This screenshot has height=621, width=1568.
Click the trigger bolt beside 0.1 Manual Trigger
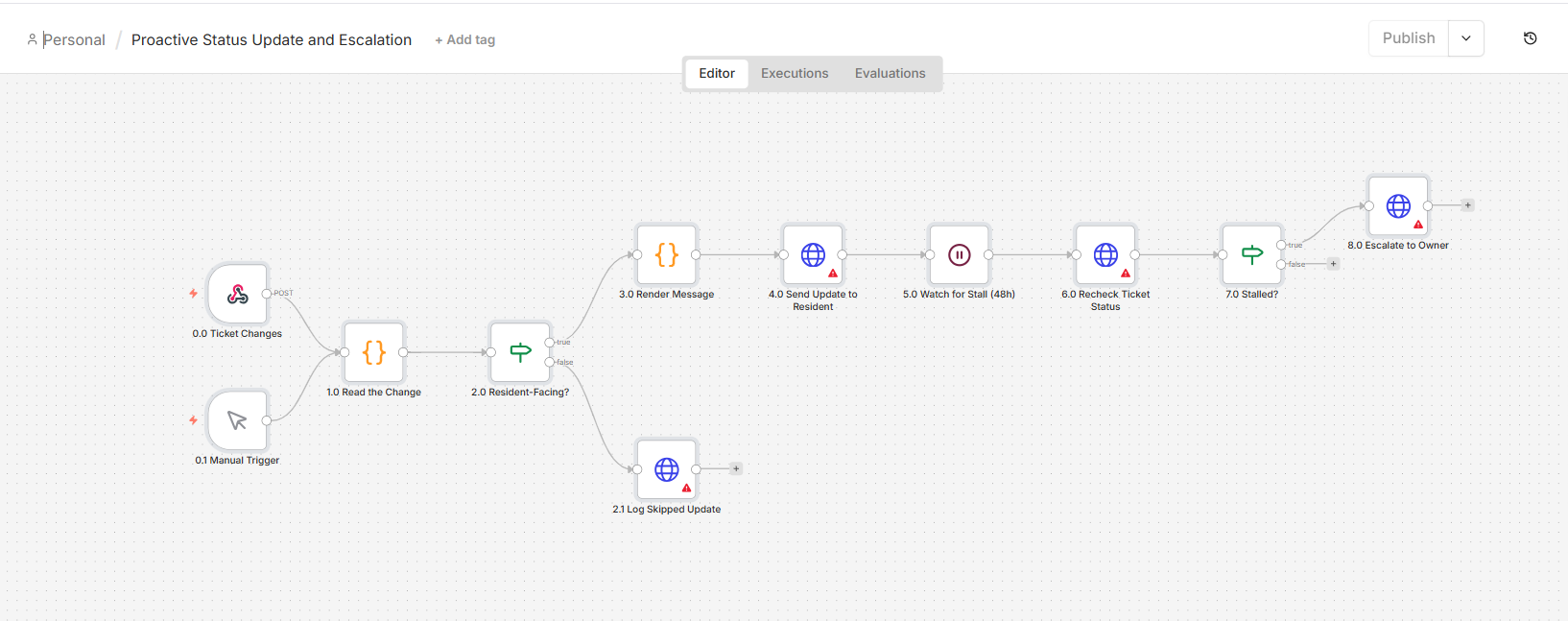[194, 420]
